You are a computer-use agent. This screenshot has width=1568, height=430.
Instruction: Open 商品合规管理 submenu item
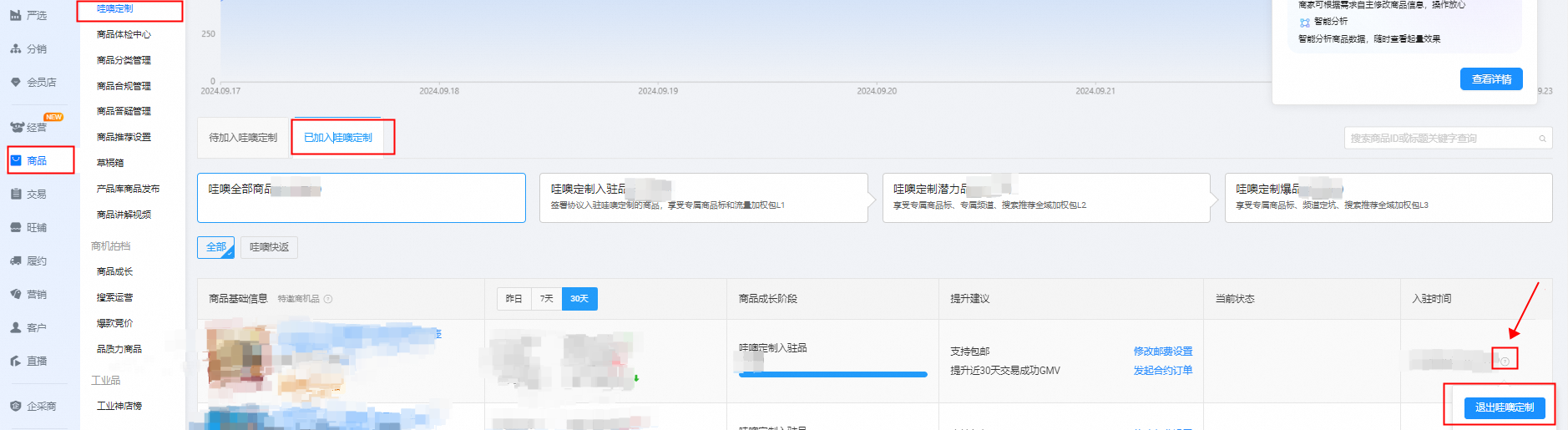click(124, 86)
